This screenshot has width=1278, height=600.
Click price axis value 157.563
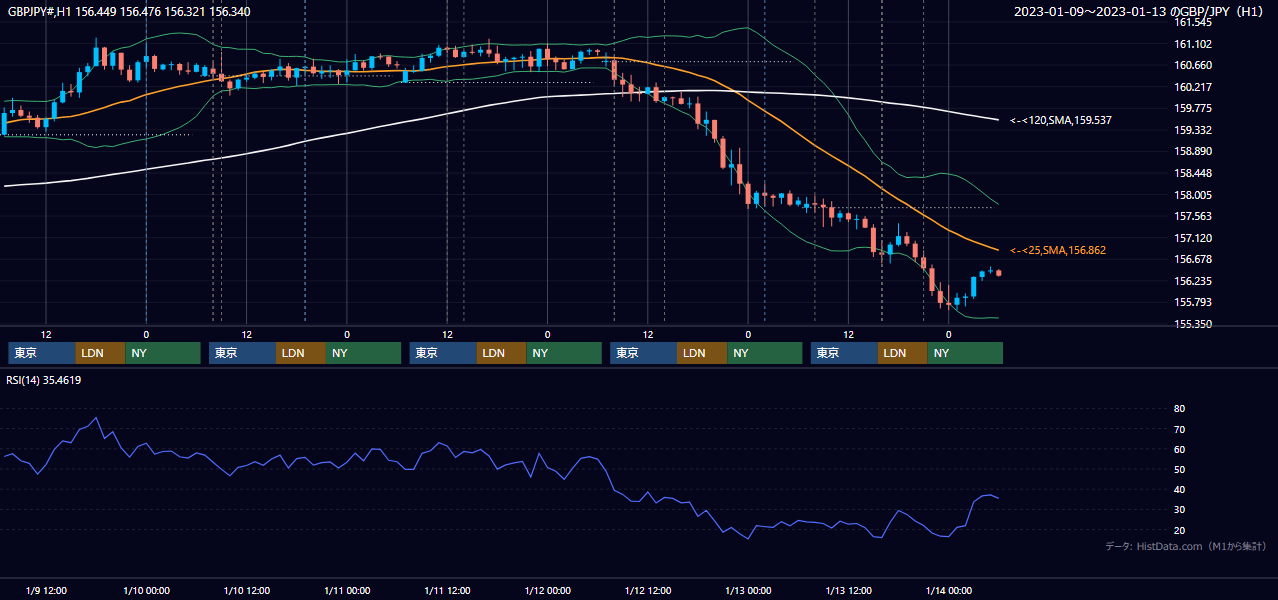[x=1192, y=216]
